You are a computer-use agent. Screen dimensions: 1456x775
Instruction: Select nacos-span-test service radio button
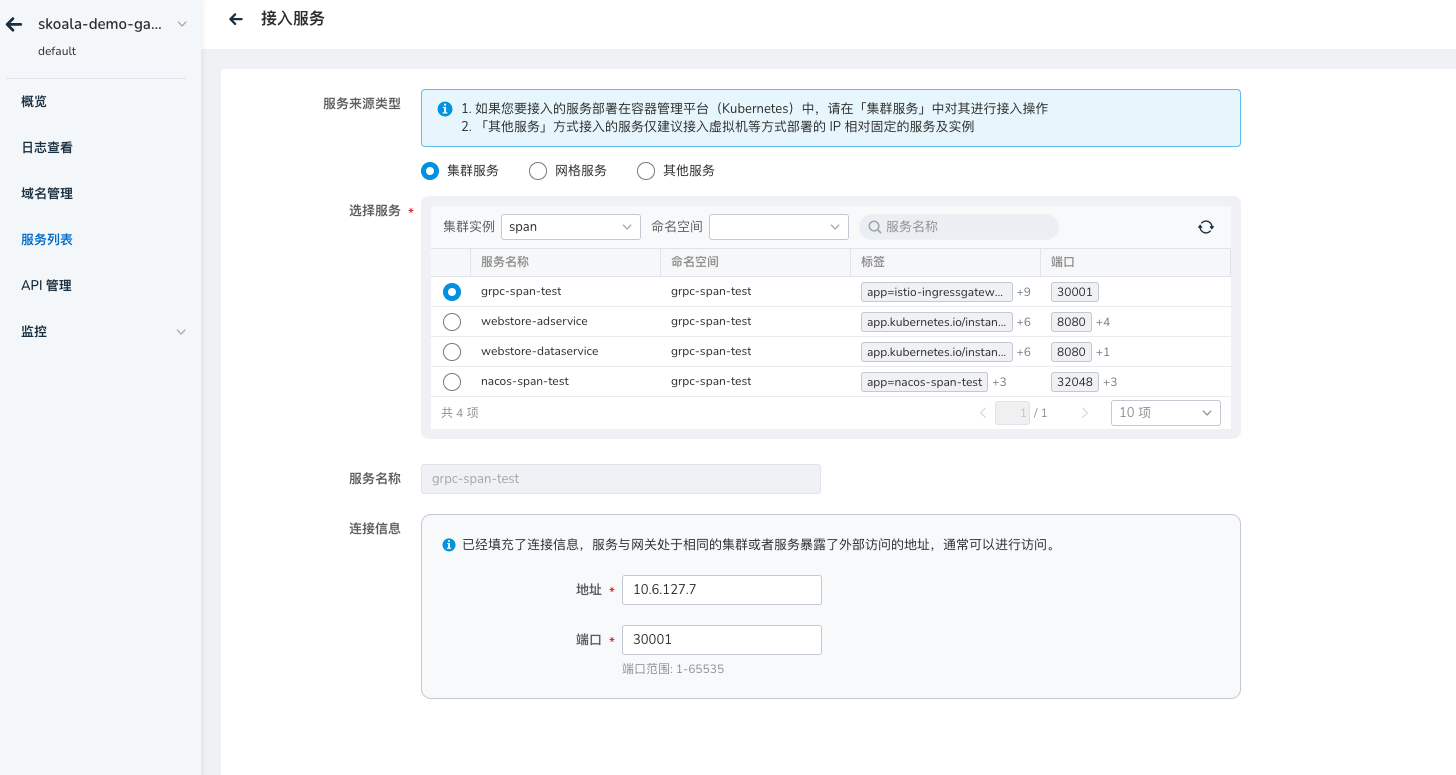pos(452,382)
